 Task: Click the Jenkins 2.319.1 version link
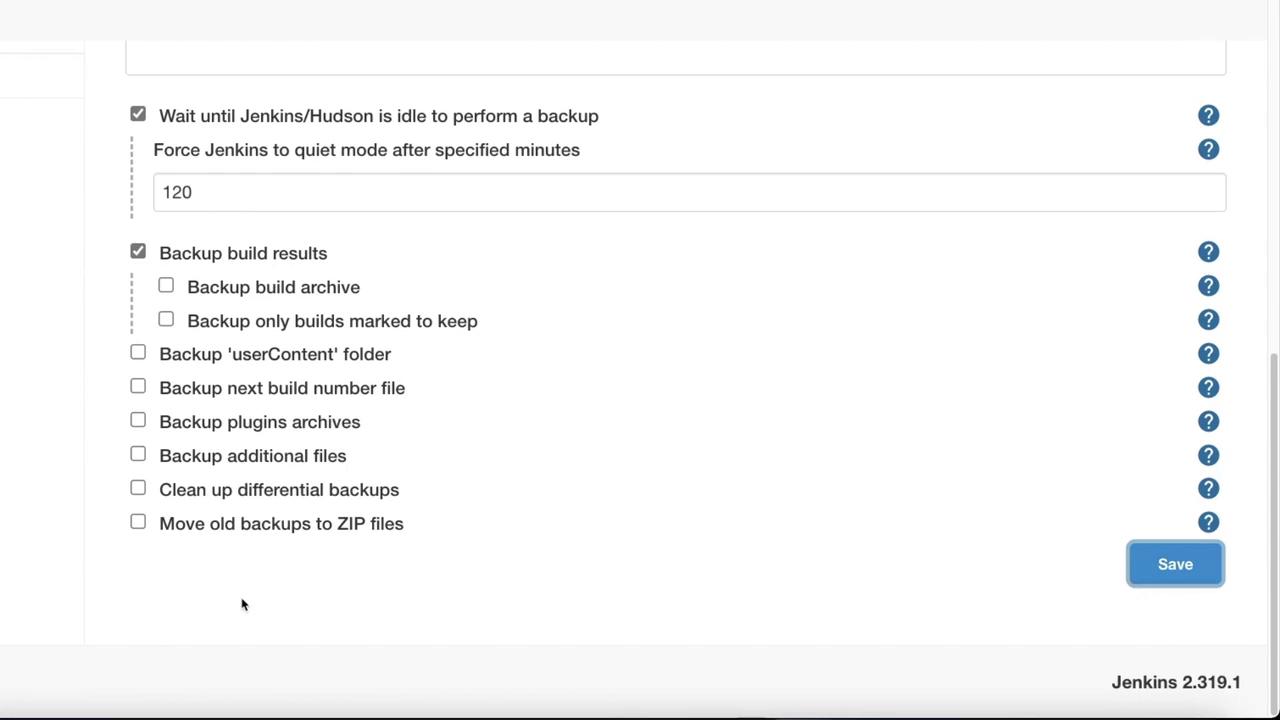(1176, 682)
